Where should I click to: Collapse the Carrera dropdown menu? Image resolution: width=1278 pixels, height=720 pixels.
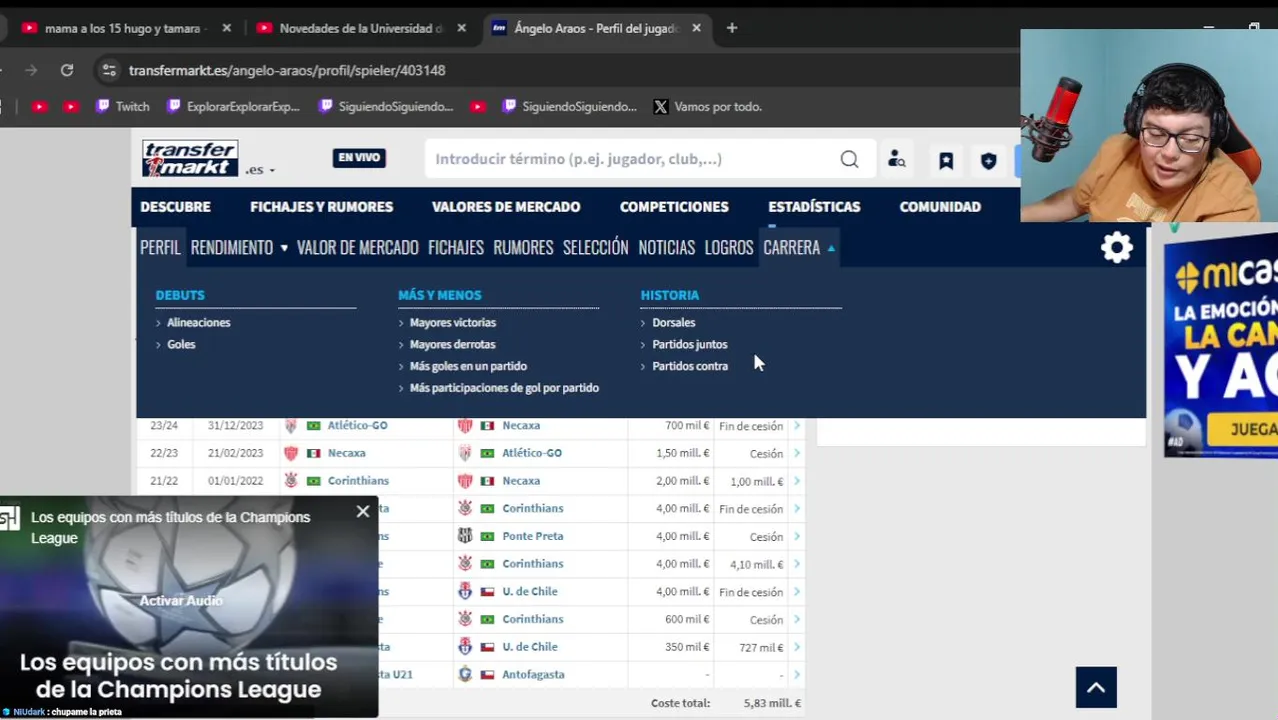point(799,248)
